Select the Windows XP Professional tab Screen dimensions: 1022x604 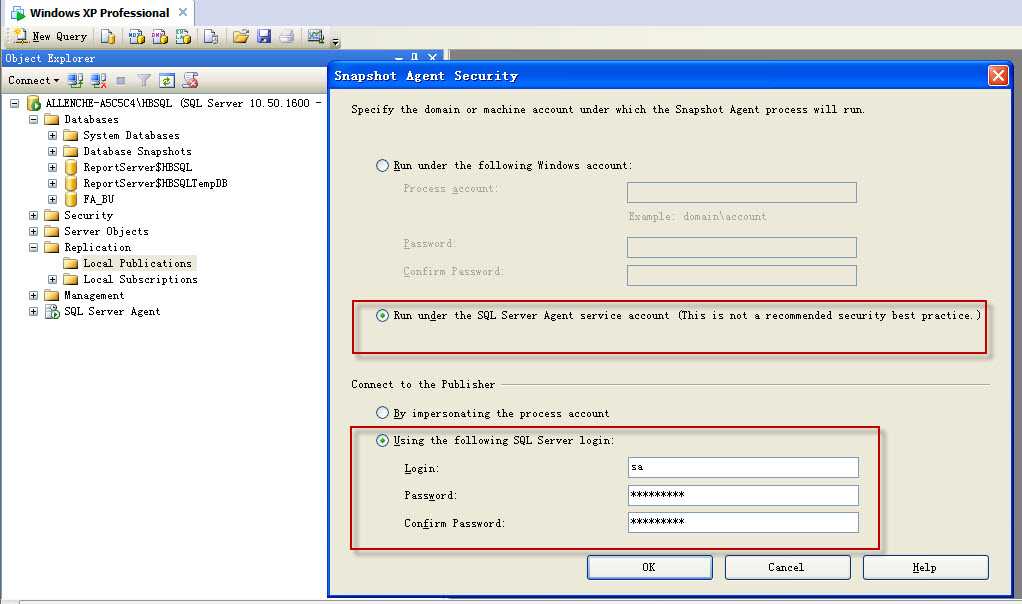click(99, 12)
